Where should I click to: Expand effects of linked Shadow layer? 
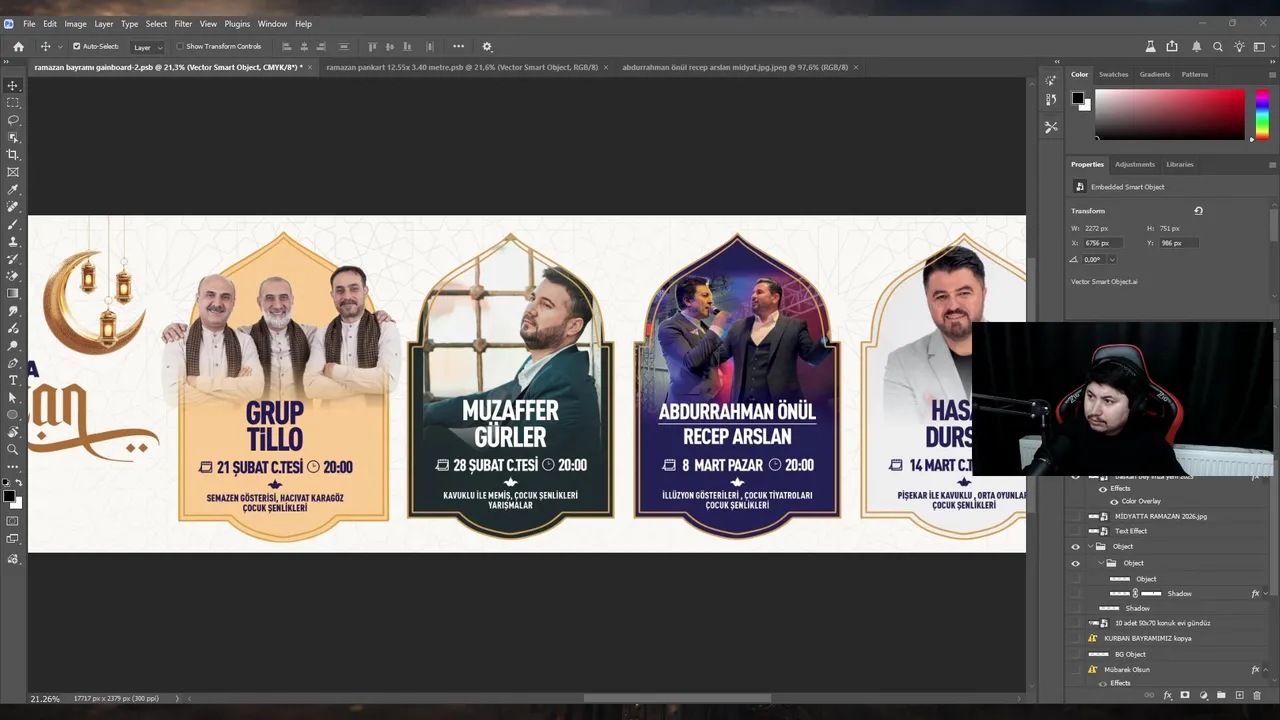tap(1266, 594)
